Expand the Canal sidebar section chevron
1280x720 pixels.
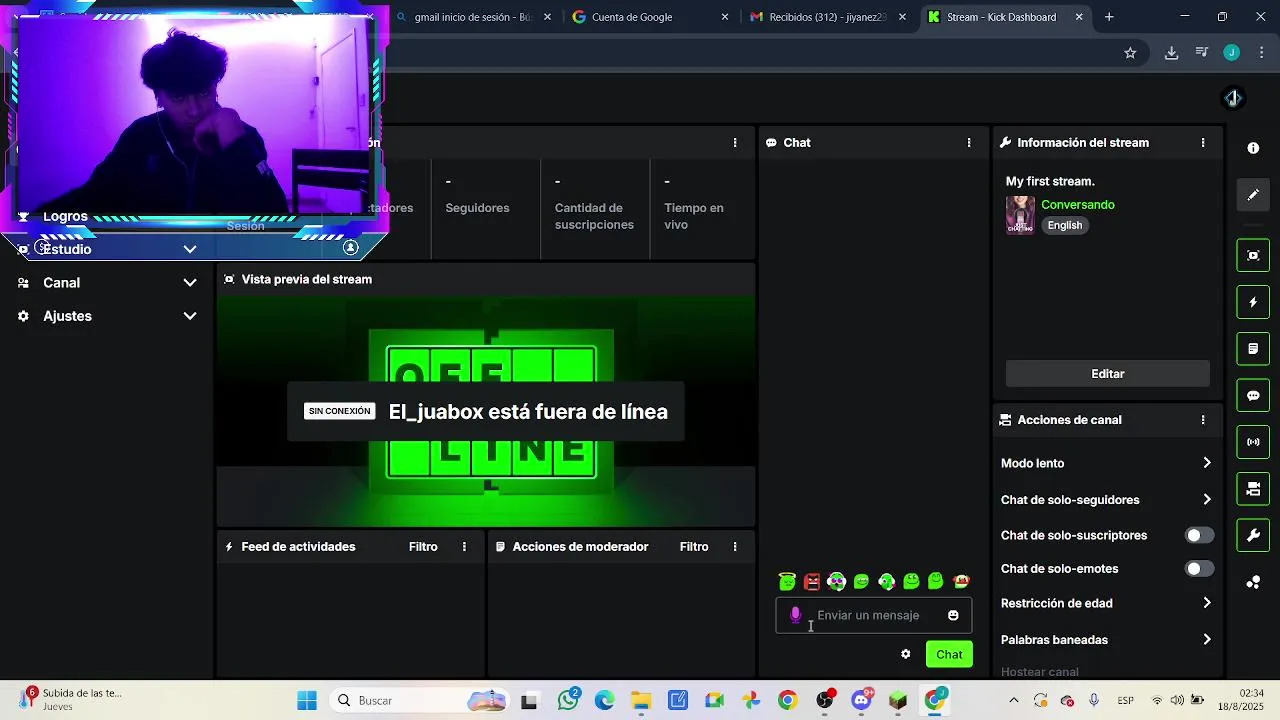pyautogui.click(x=190, y=283)
